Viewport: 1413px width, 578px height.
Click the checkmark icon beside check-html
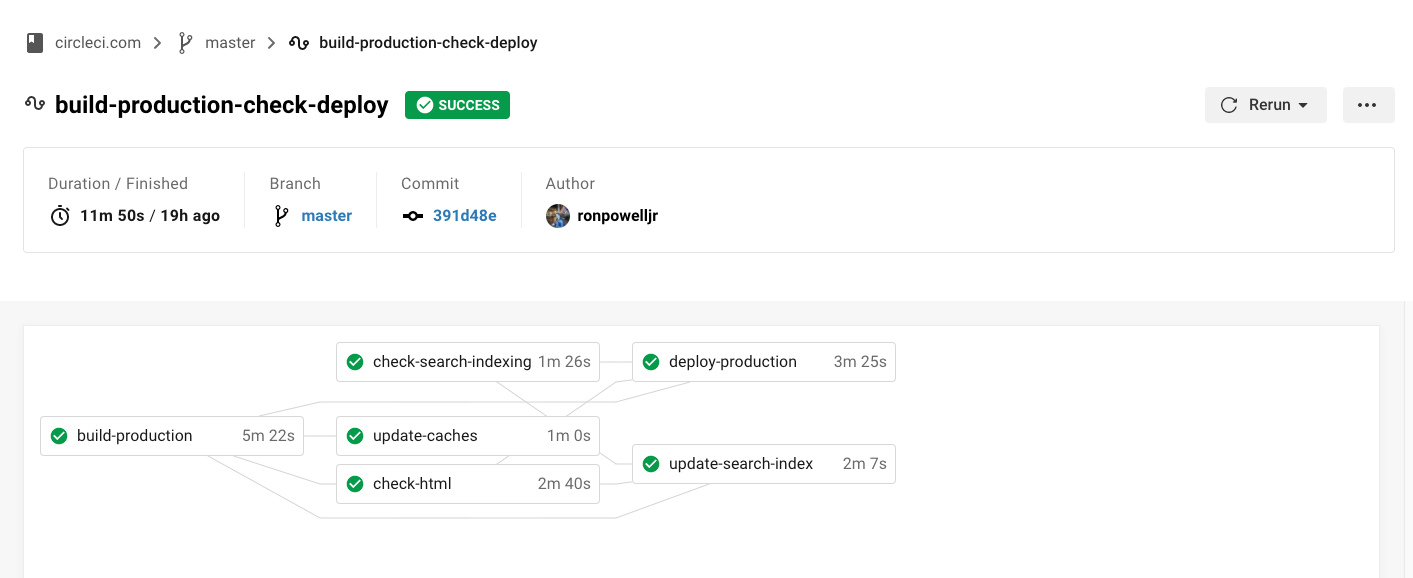[x=354, y=484]
